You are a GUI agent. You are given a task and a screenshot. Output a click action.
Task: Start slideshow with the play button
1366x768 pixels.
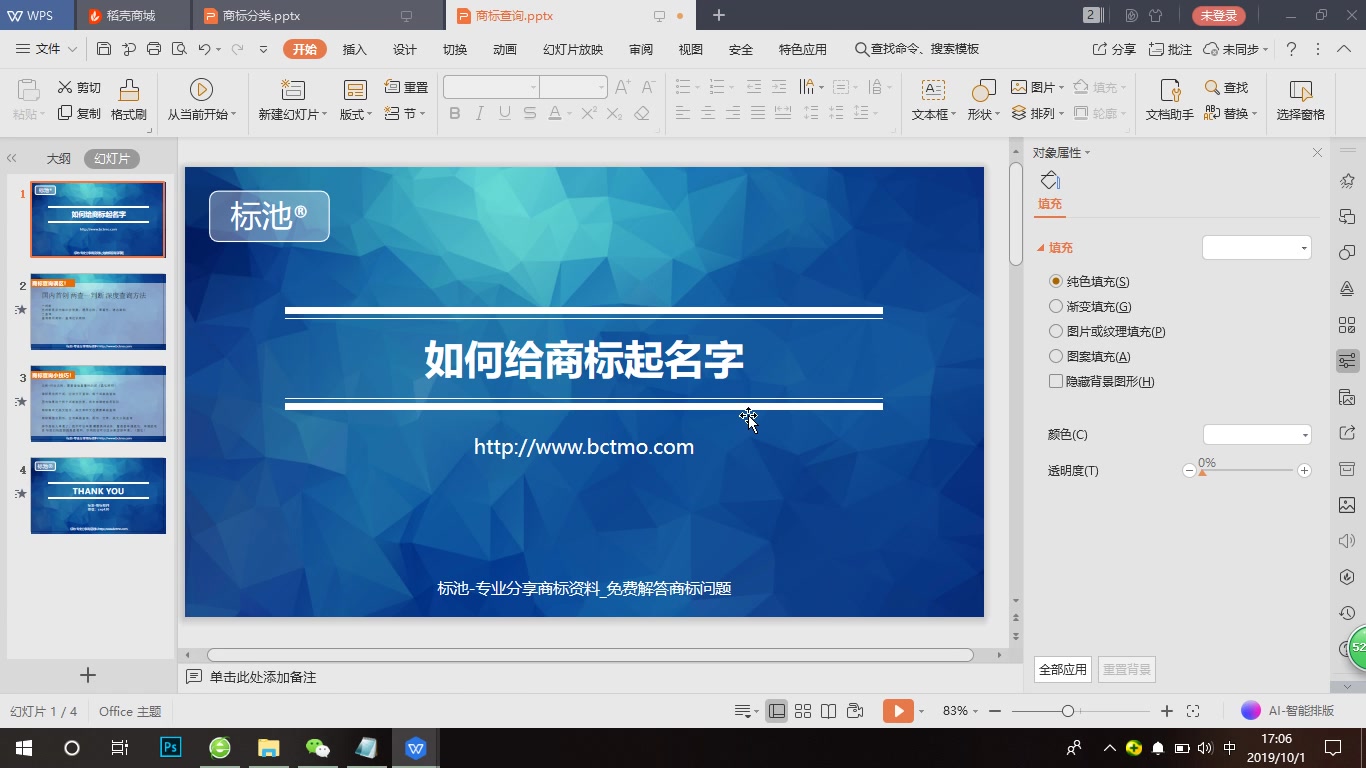[896, 710]
